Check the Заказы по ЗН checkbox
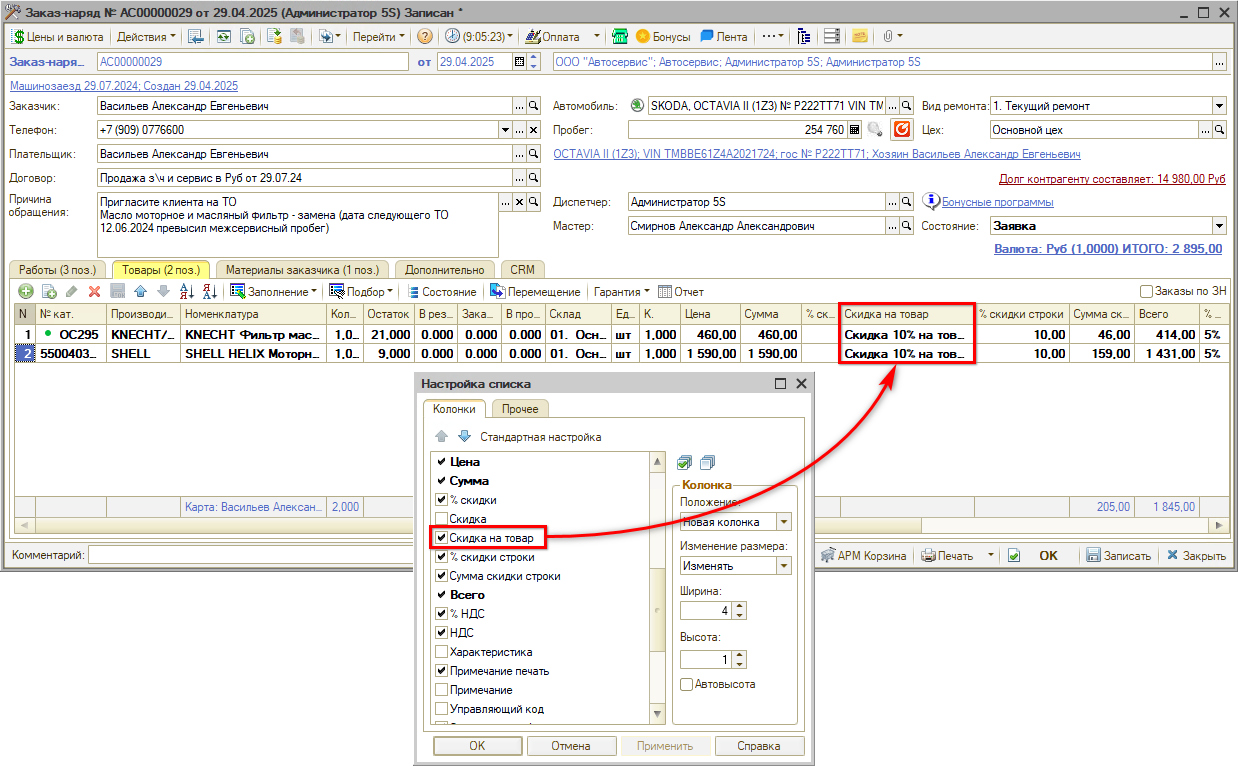The height and width of the screenshot is (766, 1238). pyautogui.click(x=1147, y=292)
